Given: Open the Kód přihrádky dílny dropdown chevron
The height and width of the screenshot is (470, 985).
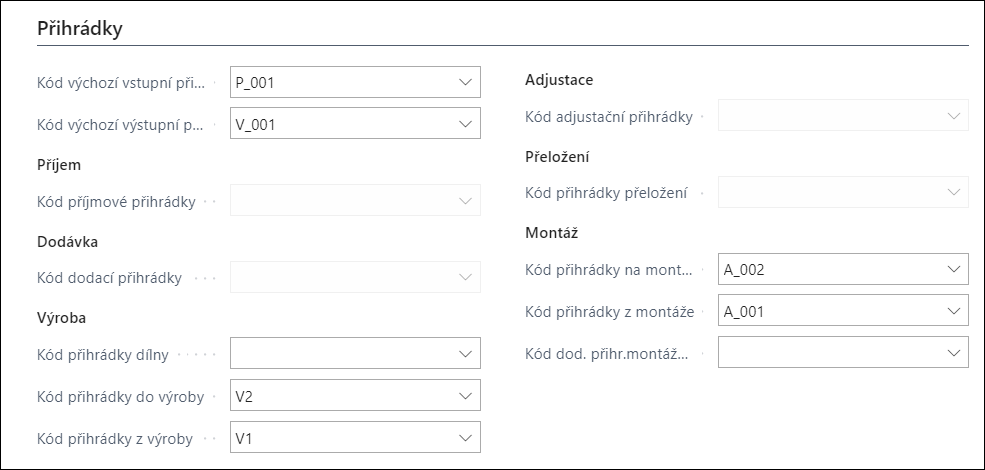Looking at the screenshot, I should tap(465, 354).
